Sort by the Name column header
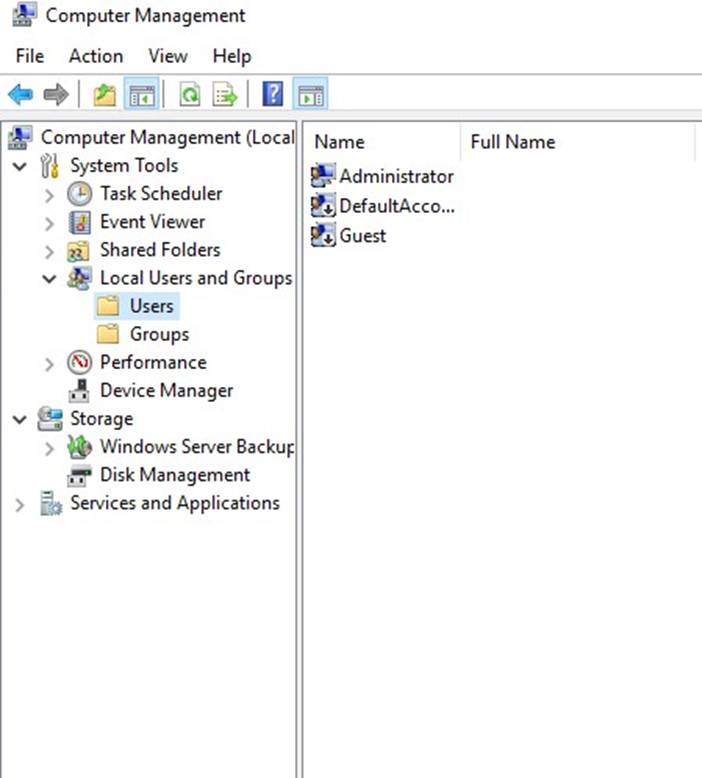This screenshot has width=702, height=778. [x=382, y=142]
